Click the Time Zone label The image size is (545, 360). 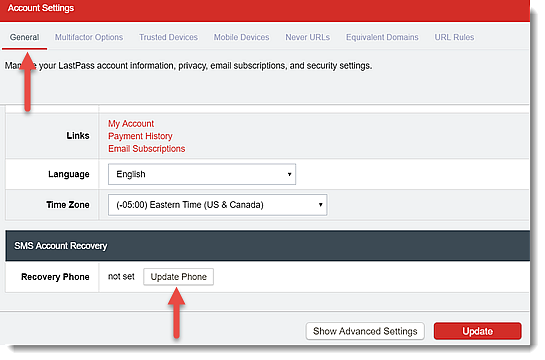tap(68, 205)
